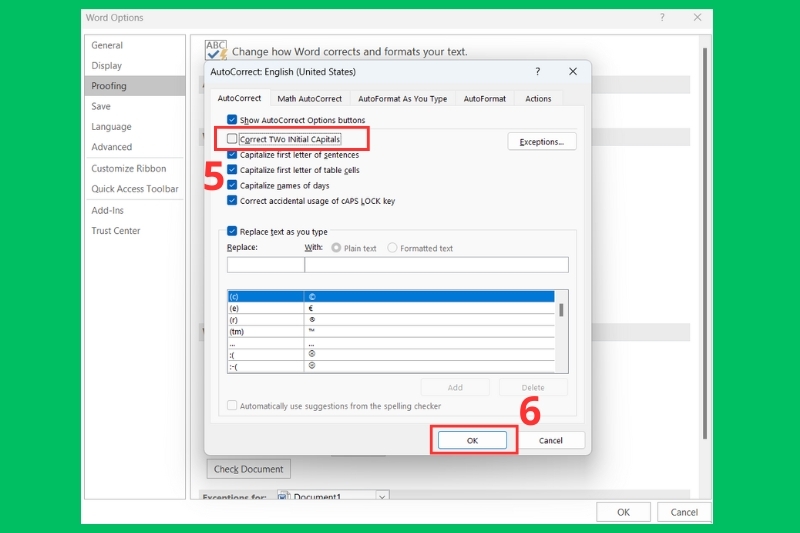Select the :( sad face replacement row
This screenshot has height=533, width=800.
tap(391, 354)
